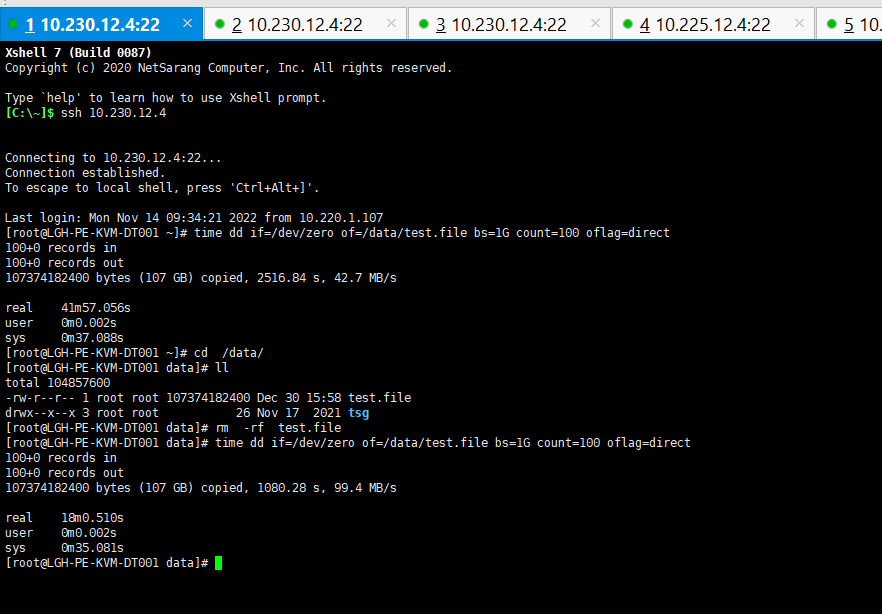Open session tab 4 10.225.12.4:22
Screen dimensions: 882x614
pos(705,25)
